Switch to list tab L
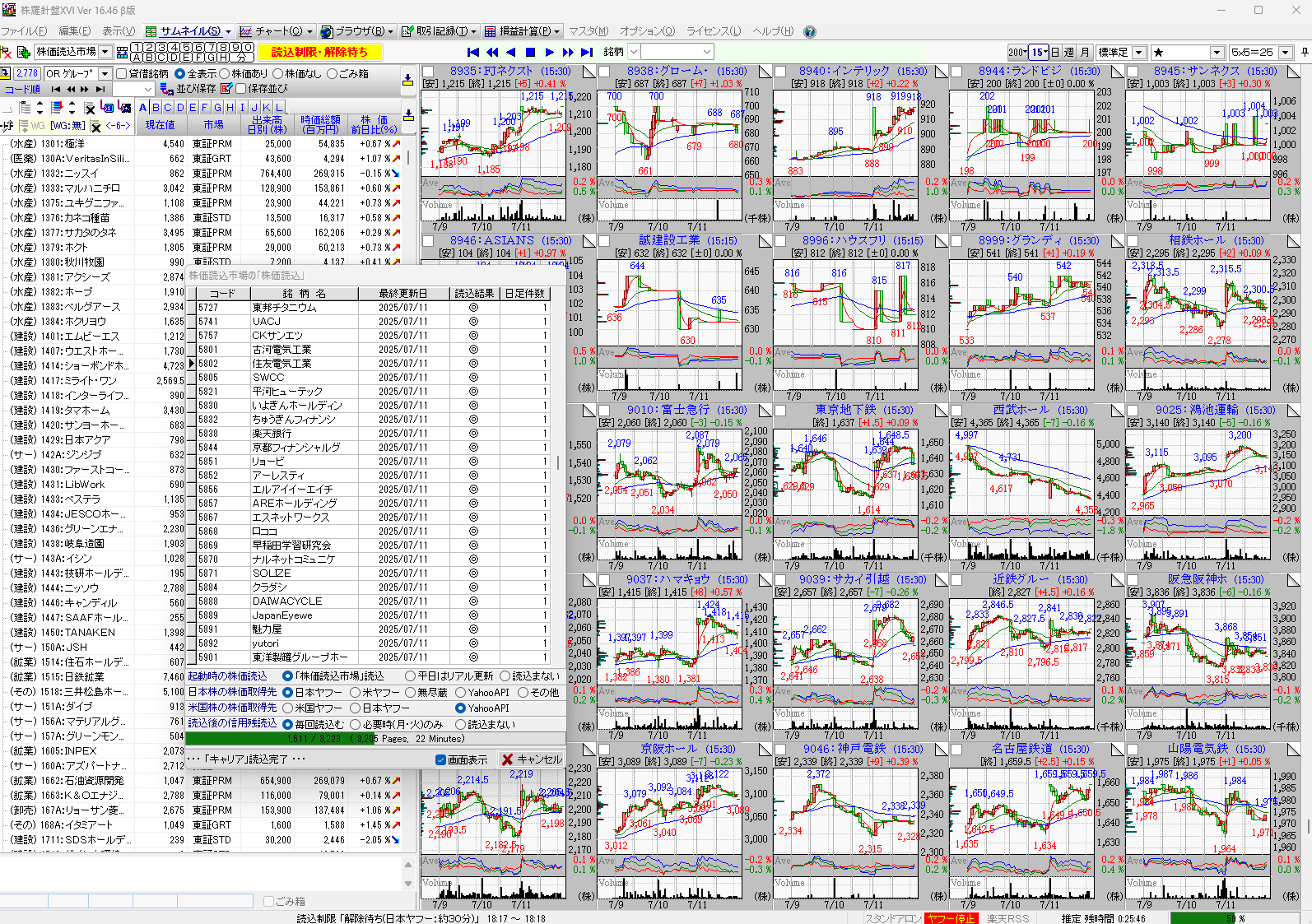Image resolution: width=1312 pixels, height=924 pixels. point(279,108)
